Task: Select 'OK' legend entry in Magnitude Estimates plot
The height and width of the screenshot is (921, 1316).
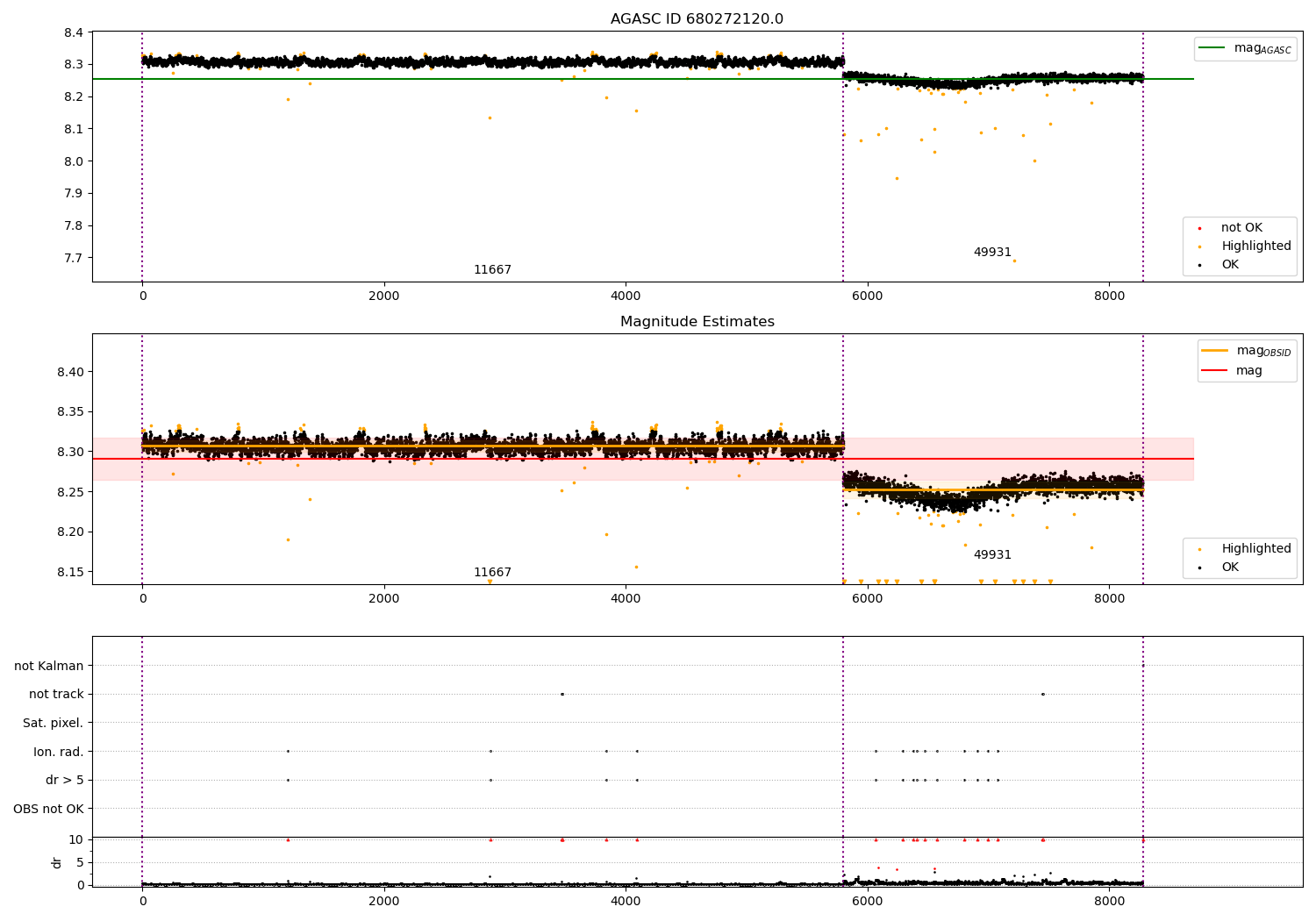Action: coord(1230,568)
